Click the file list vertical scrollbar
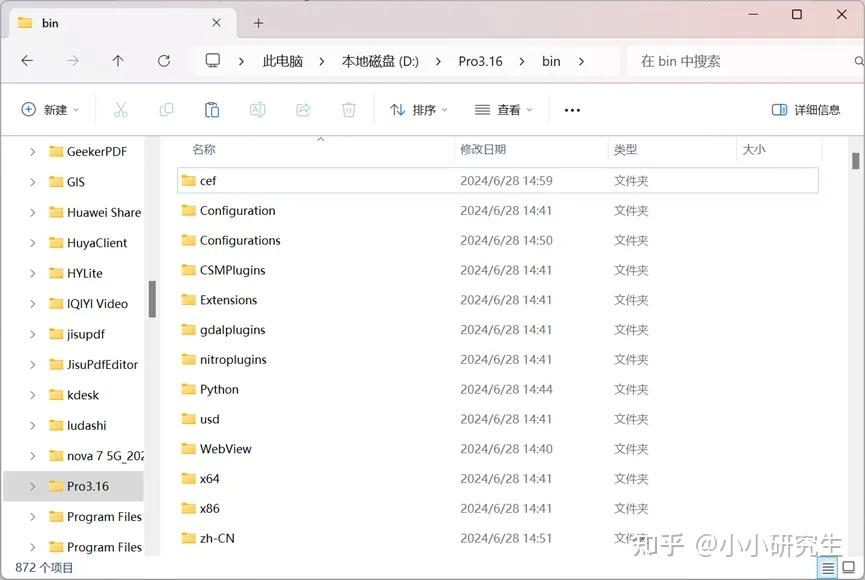865x580 pixels. tap(856, 161)
